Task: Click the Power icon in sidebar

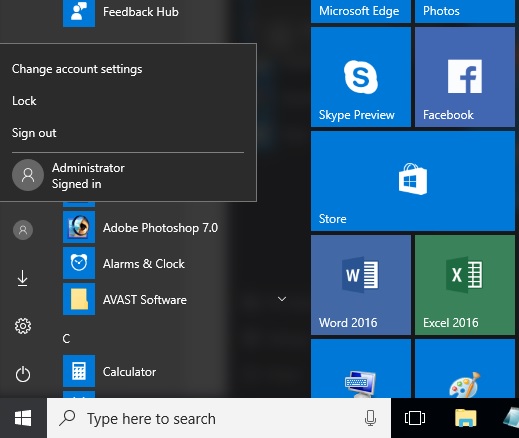Action: pyautogui.click(x=23, y=374)
